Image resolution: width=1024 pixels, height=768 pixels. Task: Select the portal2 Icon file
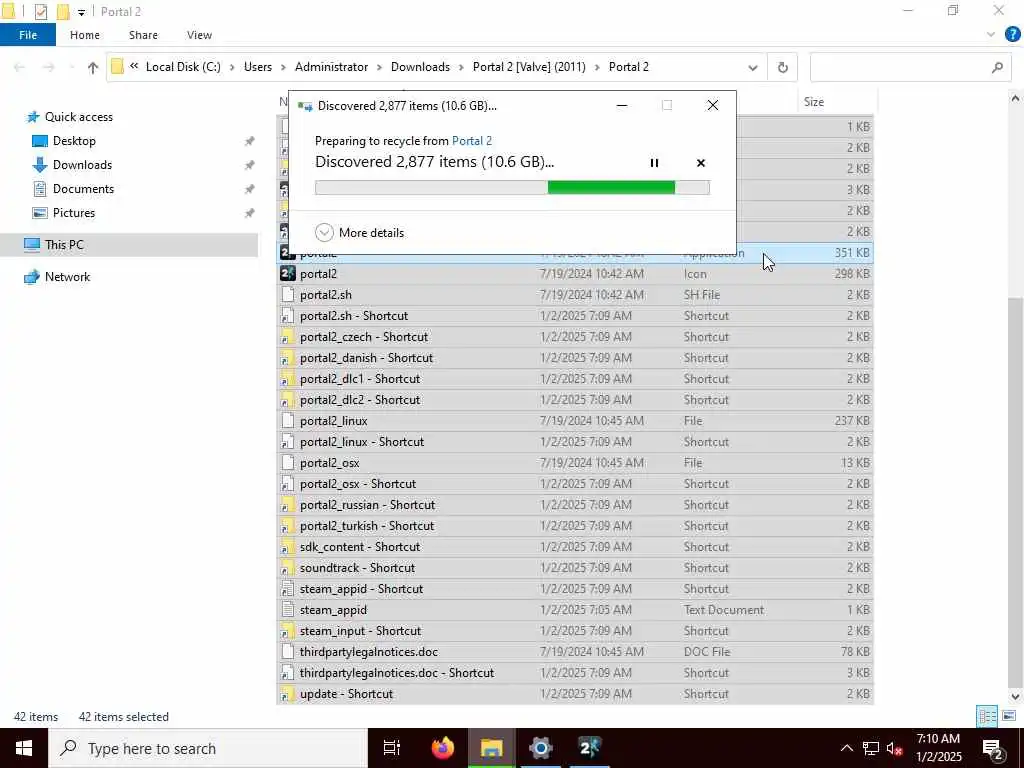[575, 274]
